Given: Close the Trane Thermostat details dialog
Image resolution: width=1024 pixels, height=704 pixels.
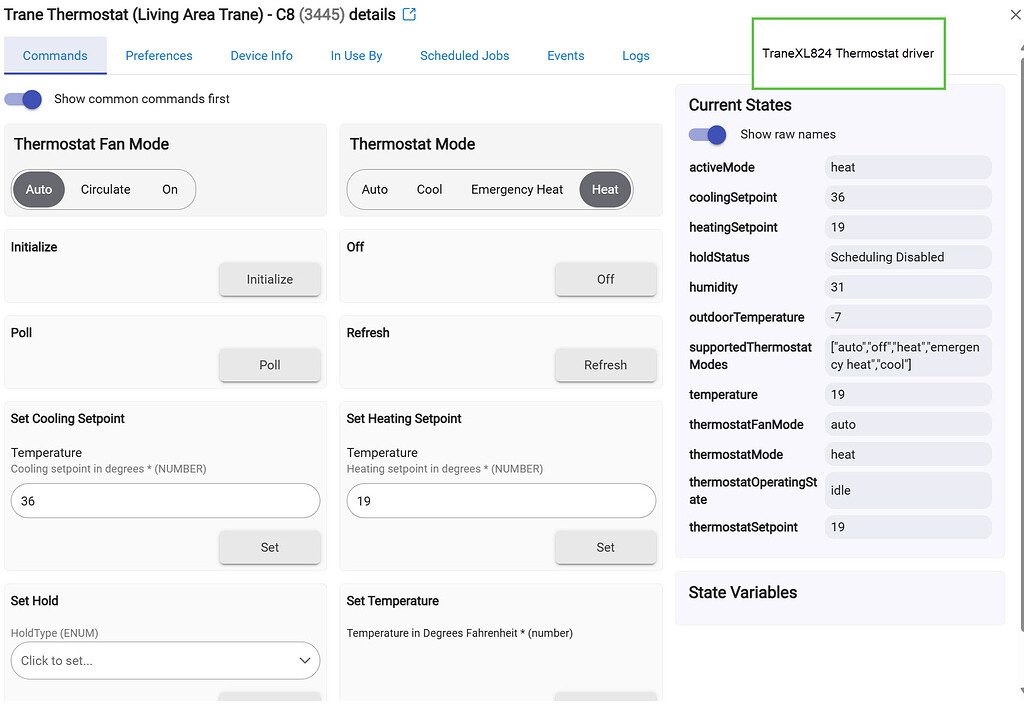Looking at the screenshot, I should [1014, 15].
